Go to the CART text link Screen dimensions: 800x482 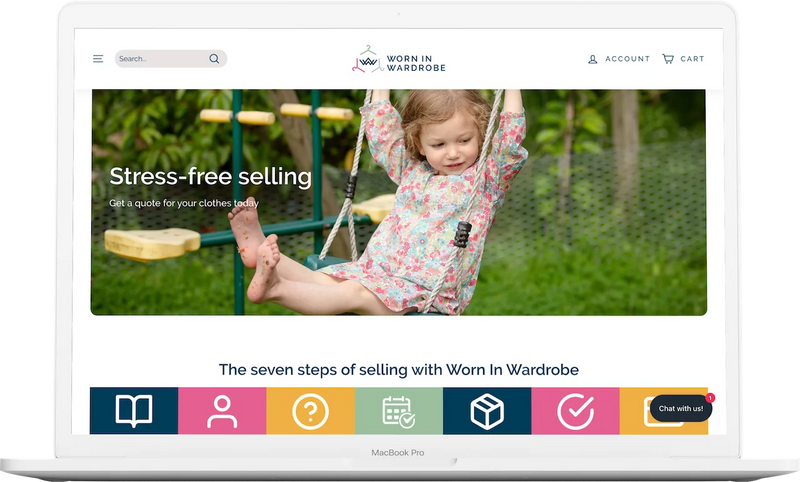692,59
